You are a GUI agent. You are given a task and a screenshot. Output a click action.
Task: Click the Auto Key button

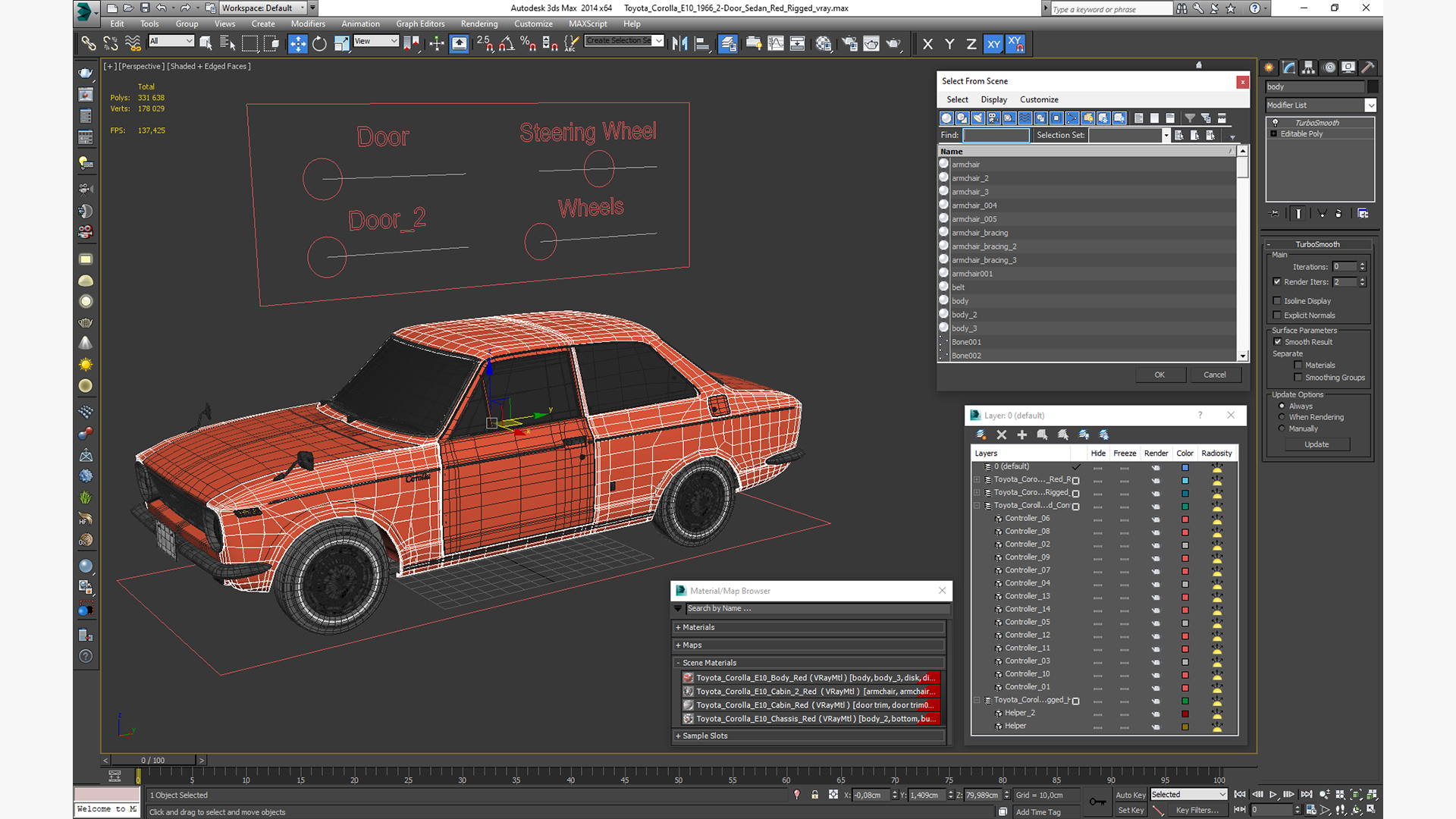[x=1130, y=795]
